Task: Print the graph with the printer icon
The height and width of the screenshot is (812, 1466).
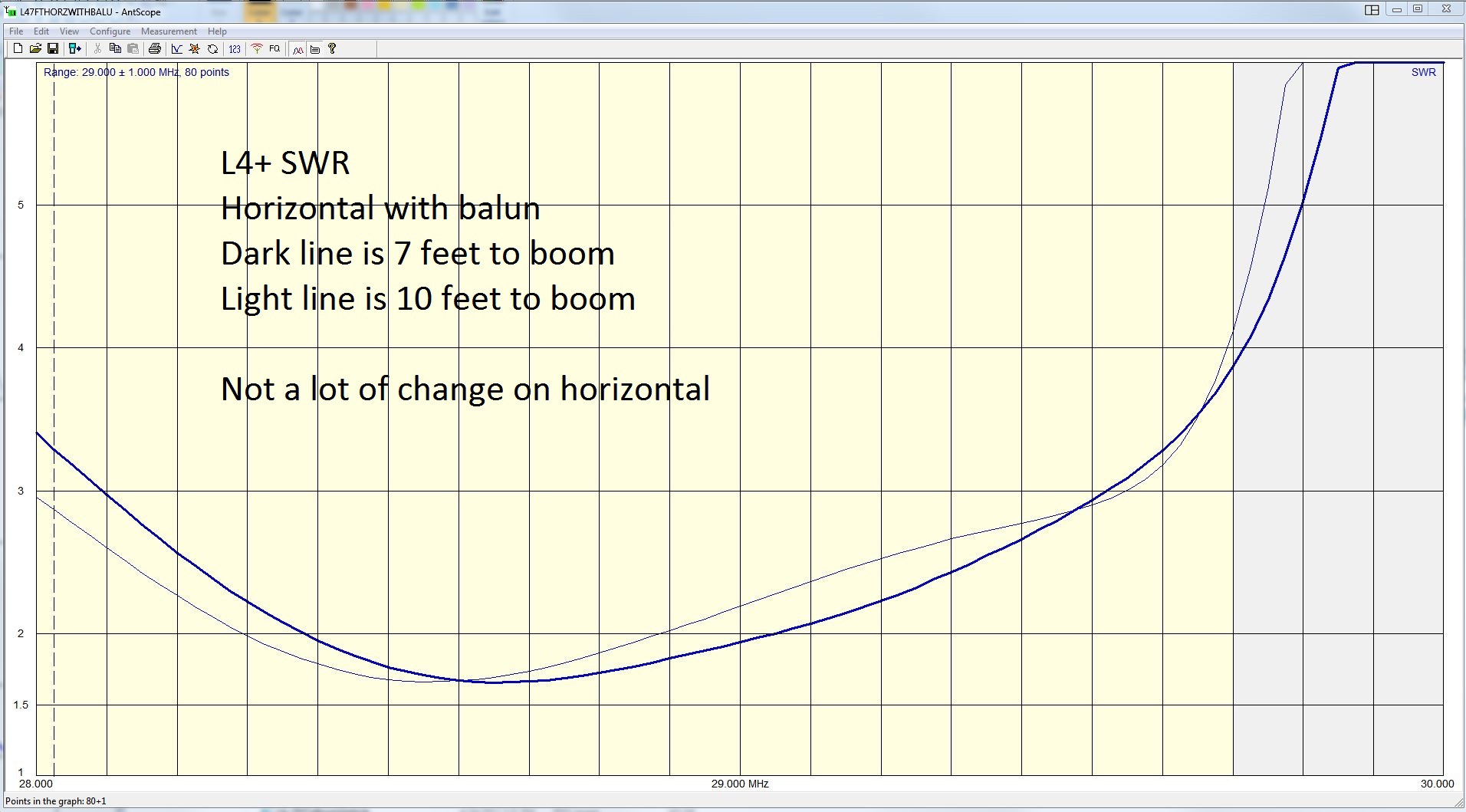Action: (x=155, y=48)
